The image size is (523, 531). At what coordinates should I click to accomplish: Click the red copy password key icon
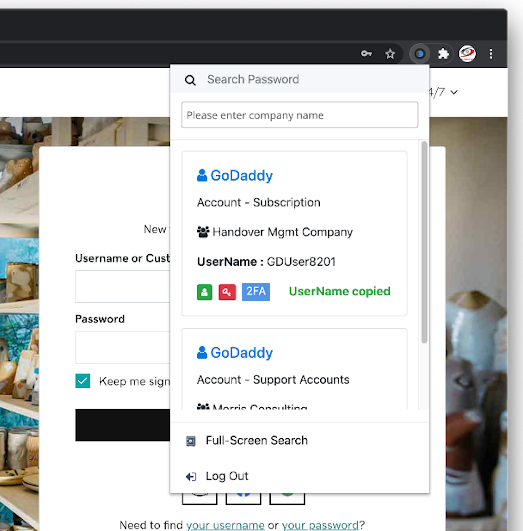(x=227, y=292)
